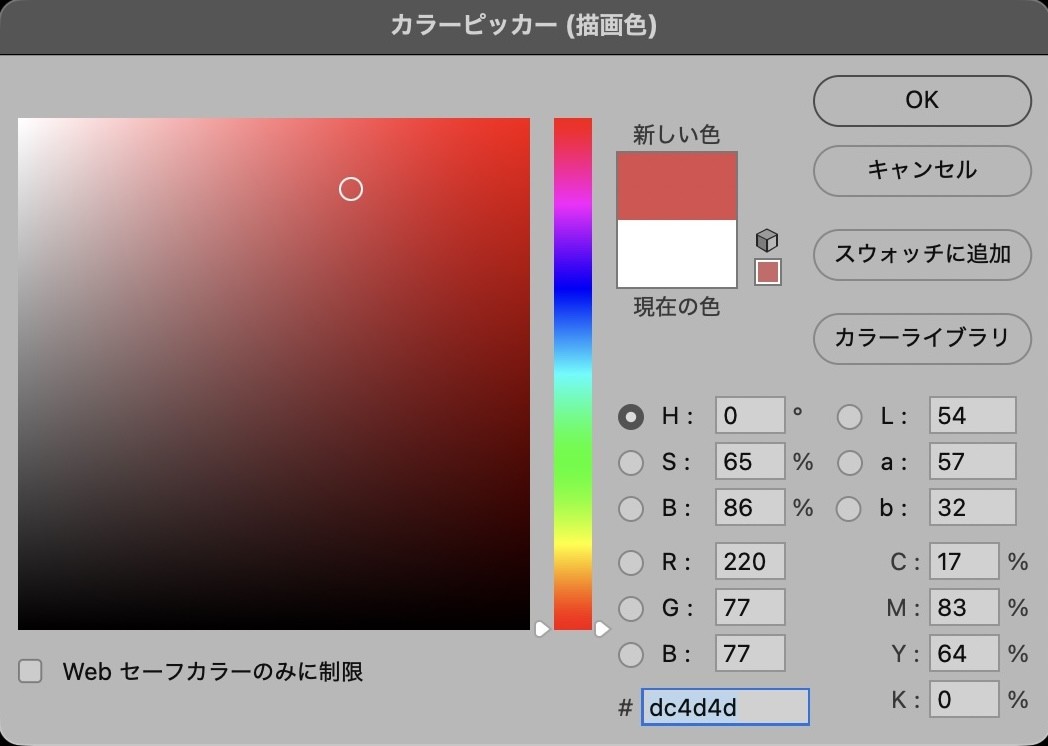Click the small web-safe color swatch below the cube
1048x746 pixels.
(768, 272)
